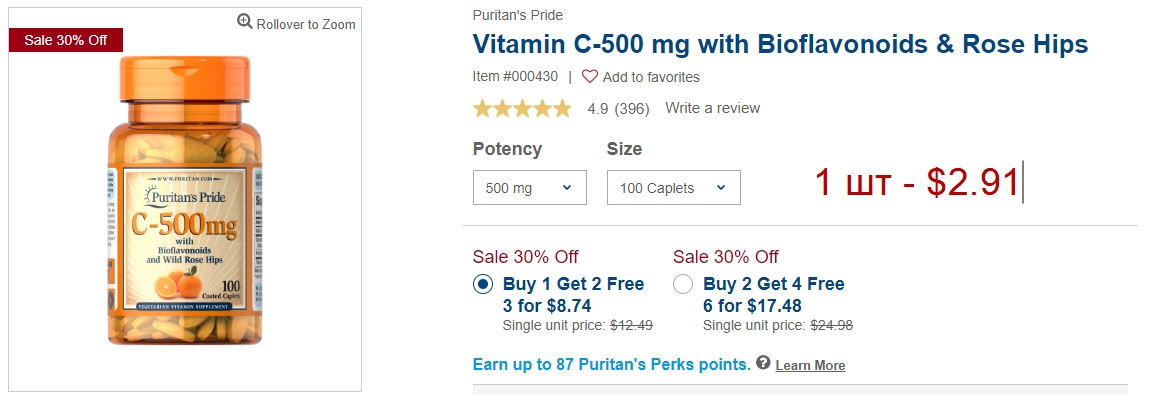Click the Puritan's Pride brand name

click(x=517, y=15)
